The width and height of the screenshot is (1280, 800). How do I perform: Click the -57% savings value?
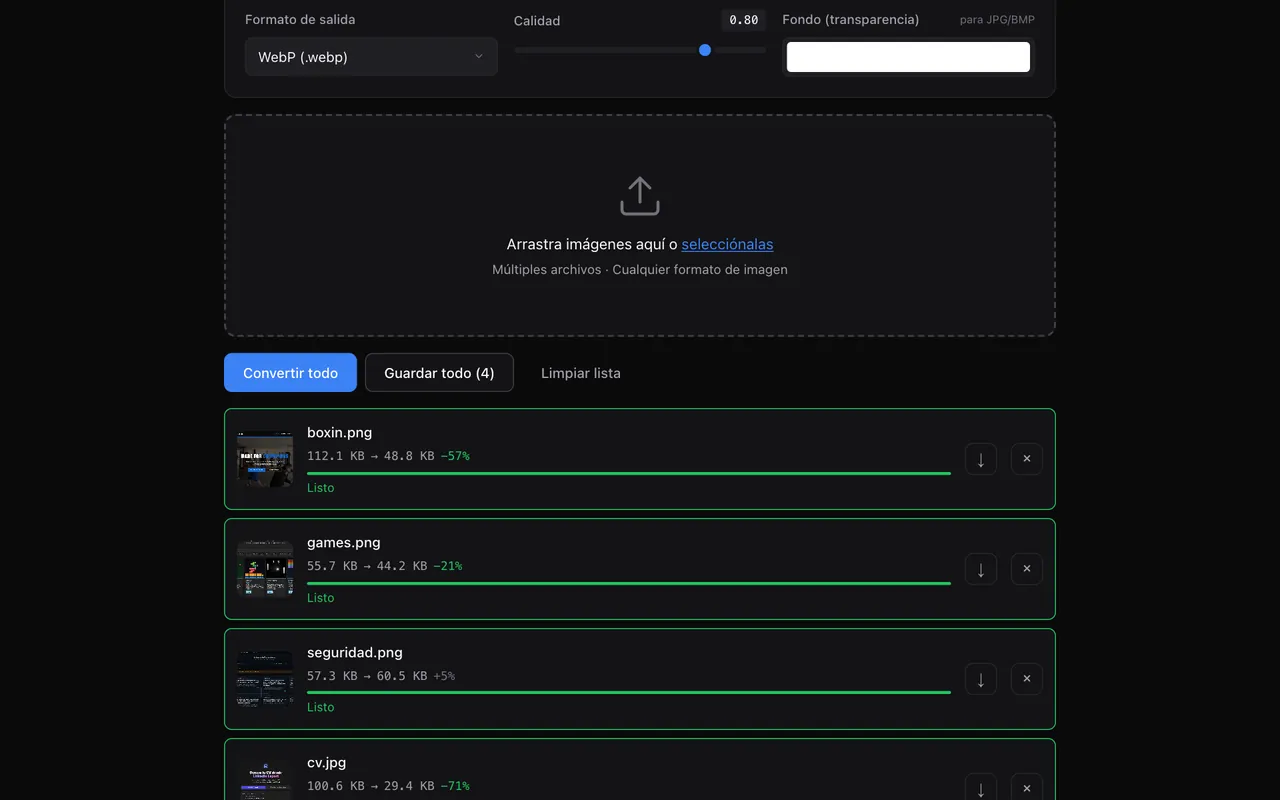click(455, 456)
